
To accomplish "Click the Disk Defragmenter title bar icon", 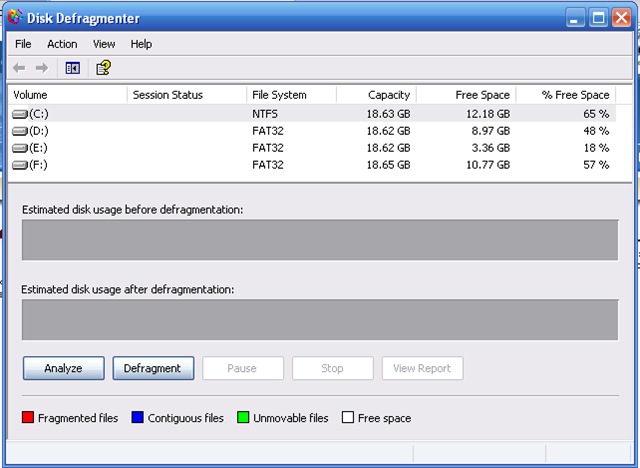I will (x=15, y=17).
